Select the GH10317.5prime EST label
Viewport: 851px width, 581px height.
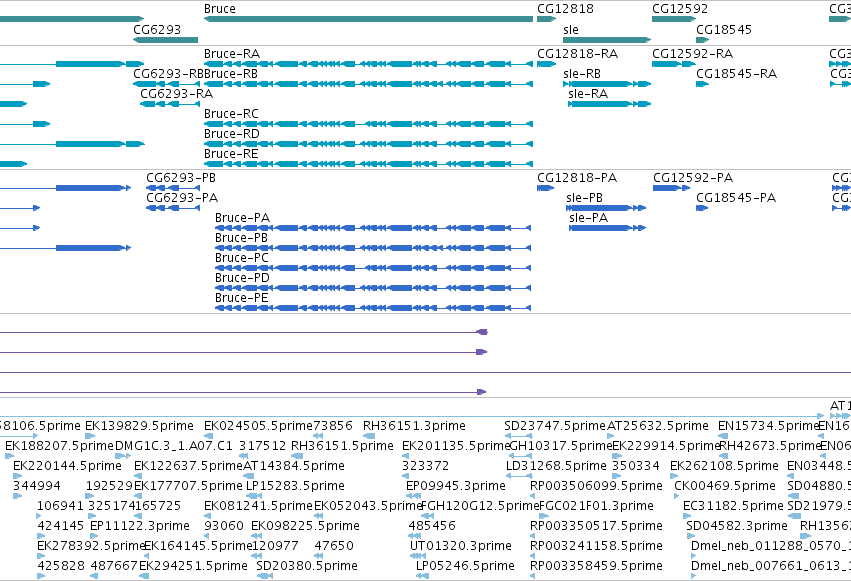point(561,446)
